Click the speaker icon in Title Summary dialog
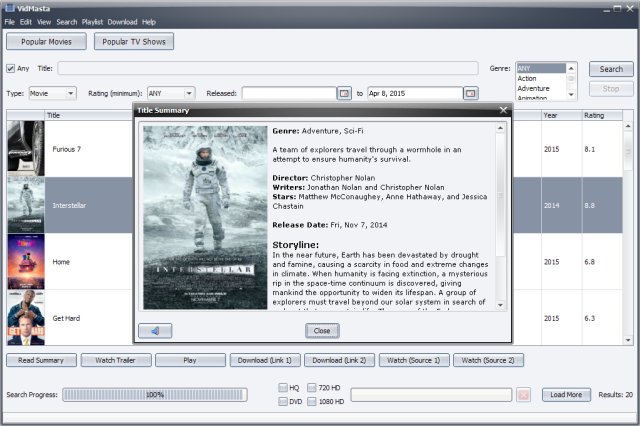Viewport: 640px width, 426px height. [155, 331]
